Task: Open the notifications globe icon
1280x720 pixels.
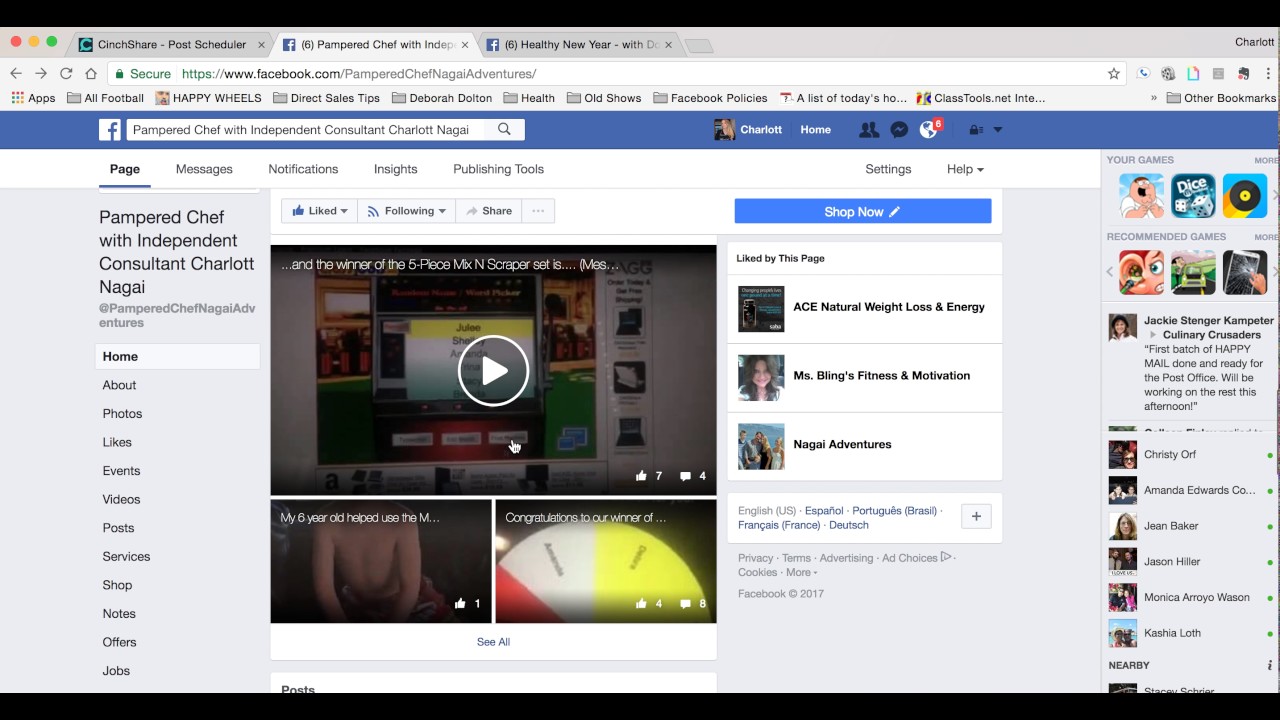Action: point(929,130)
